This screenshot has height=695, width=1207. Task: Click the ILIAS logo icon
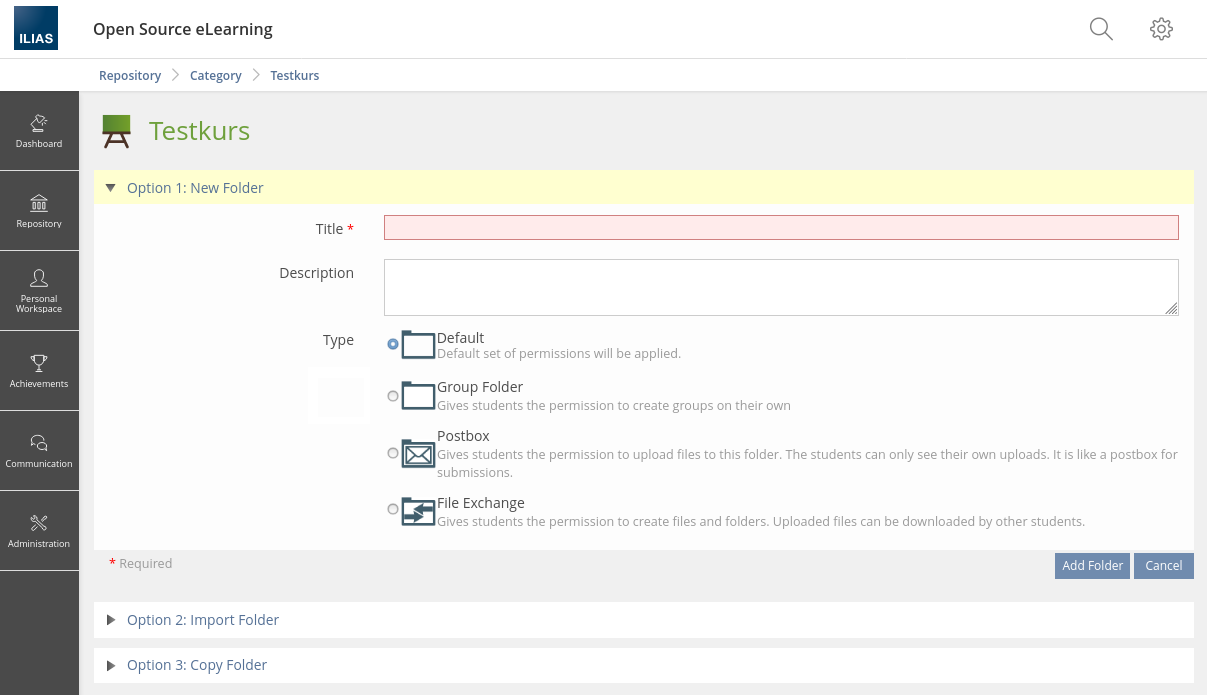36,28
